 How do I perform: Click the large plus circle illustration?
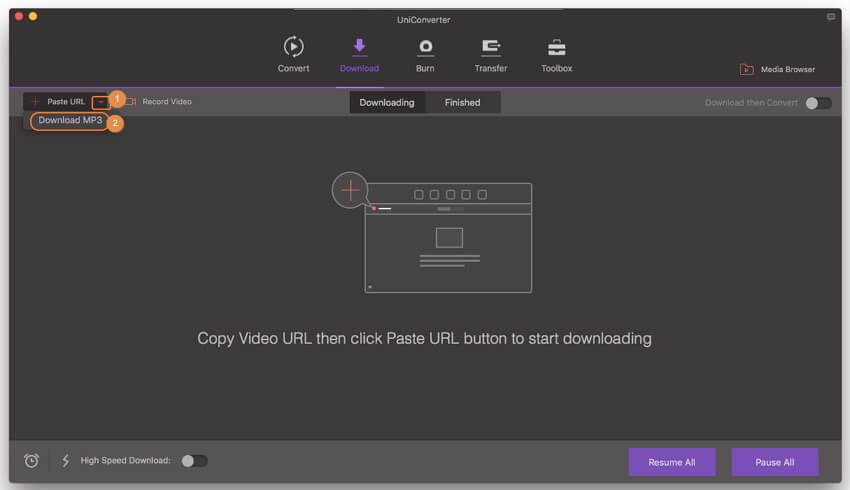(x=350, y=190)
